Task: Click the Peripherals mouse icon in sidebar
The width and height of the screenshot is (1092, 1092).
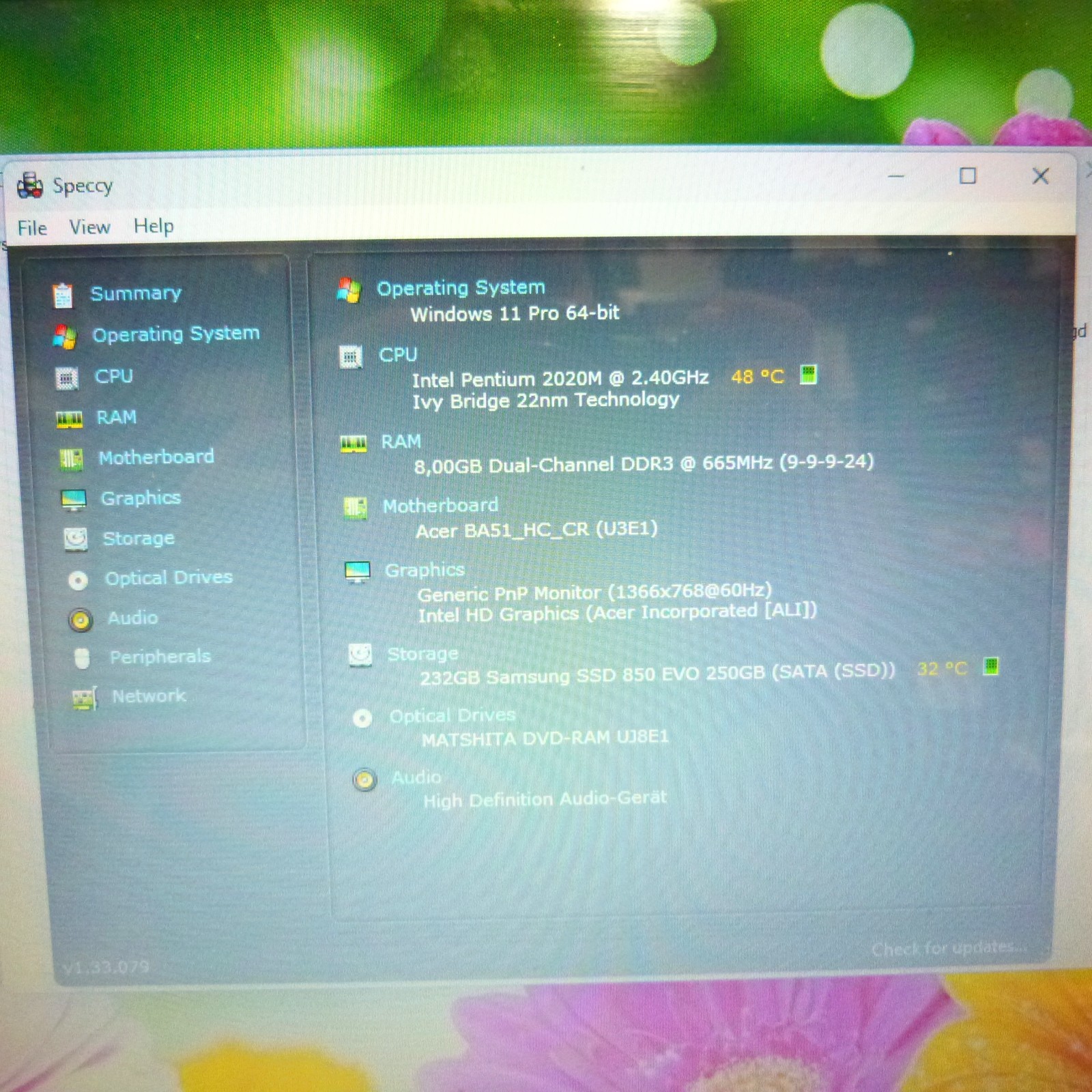Action: (x=82, y=659)
